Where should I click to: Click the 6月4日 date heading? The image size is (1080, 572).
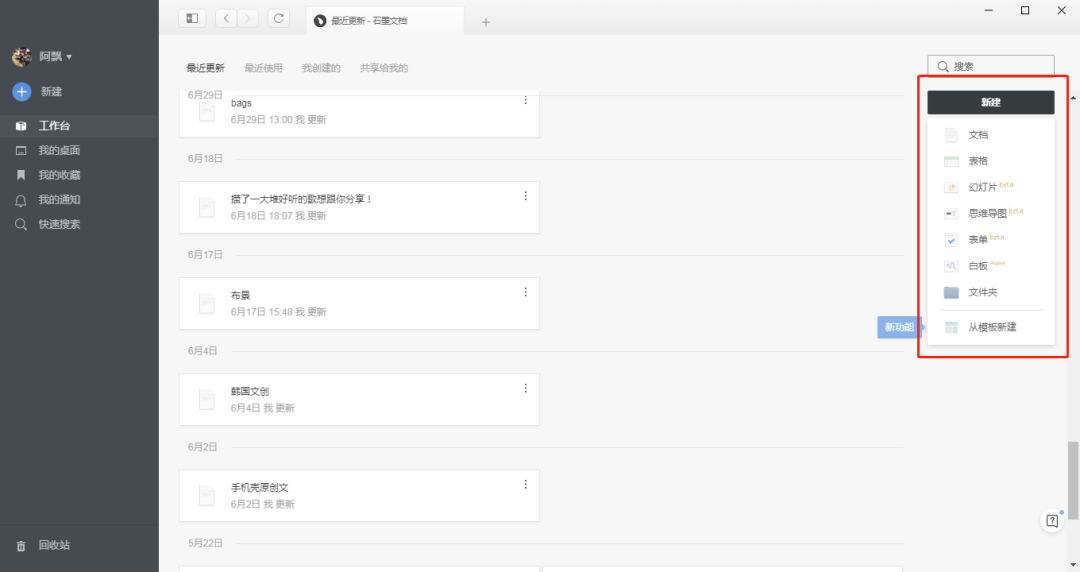pyautogui.click(x=202, y=351)
